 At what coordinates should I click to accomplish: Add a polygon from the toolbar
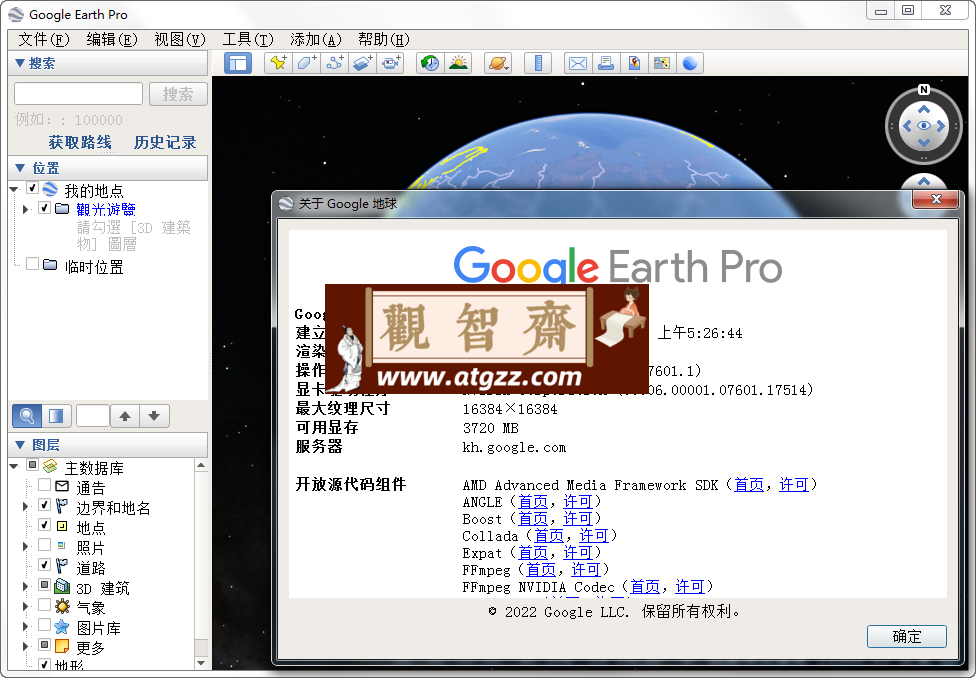pyautogui.click(x=307, y=63)
